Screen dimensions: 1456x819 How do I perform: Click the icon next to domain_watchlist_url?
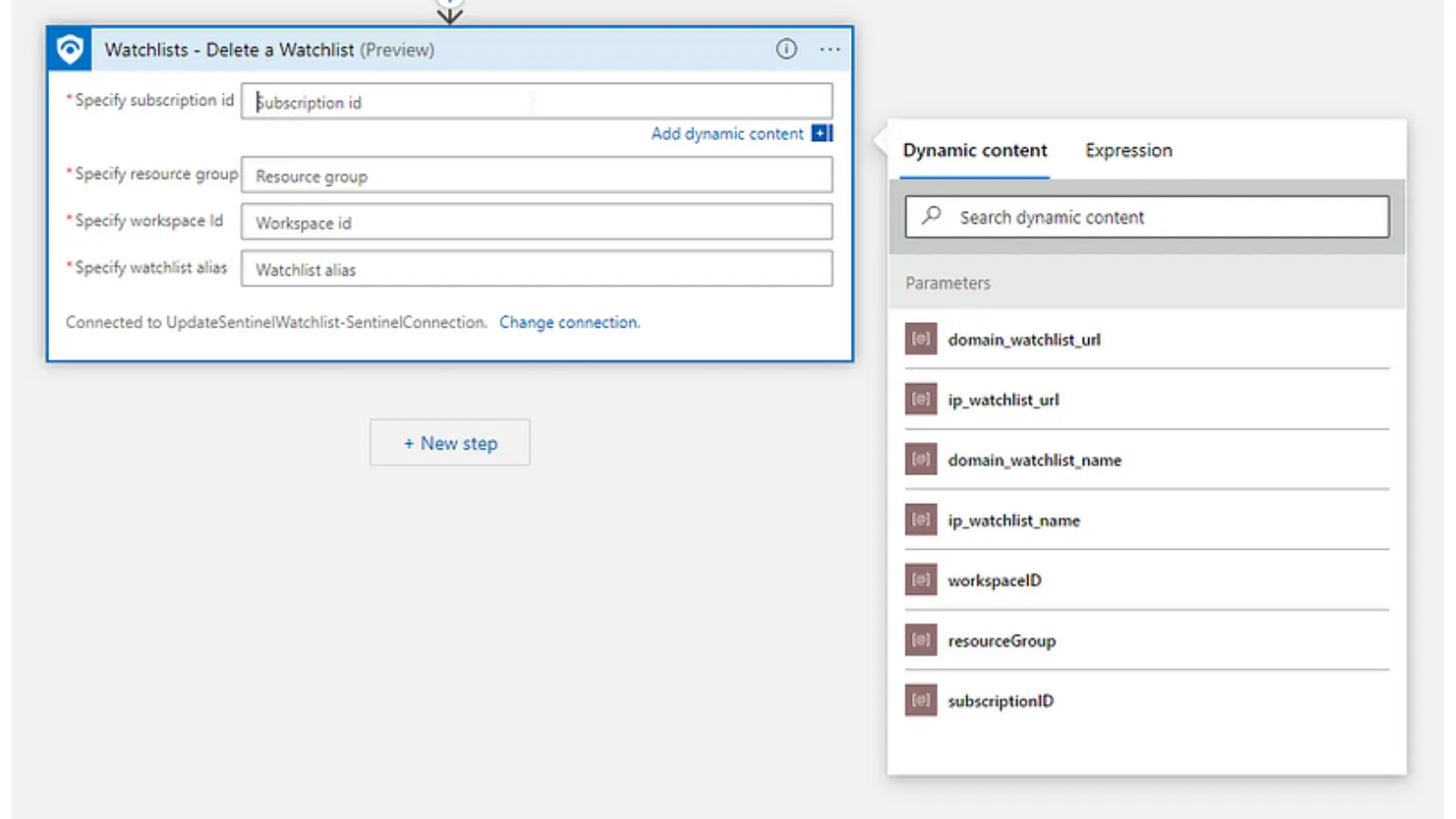[x=921, y=339]
